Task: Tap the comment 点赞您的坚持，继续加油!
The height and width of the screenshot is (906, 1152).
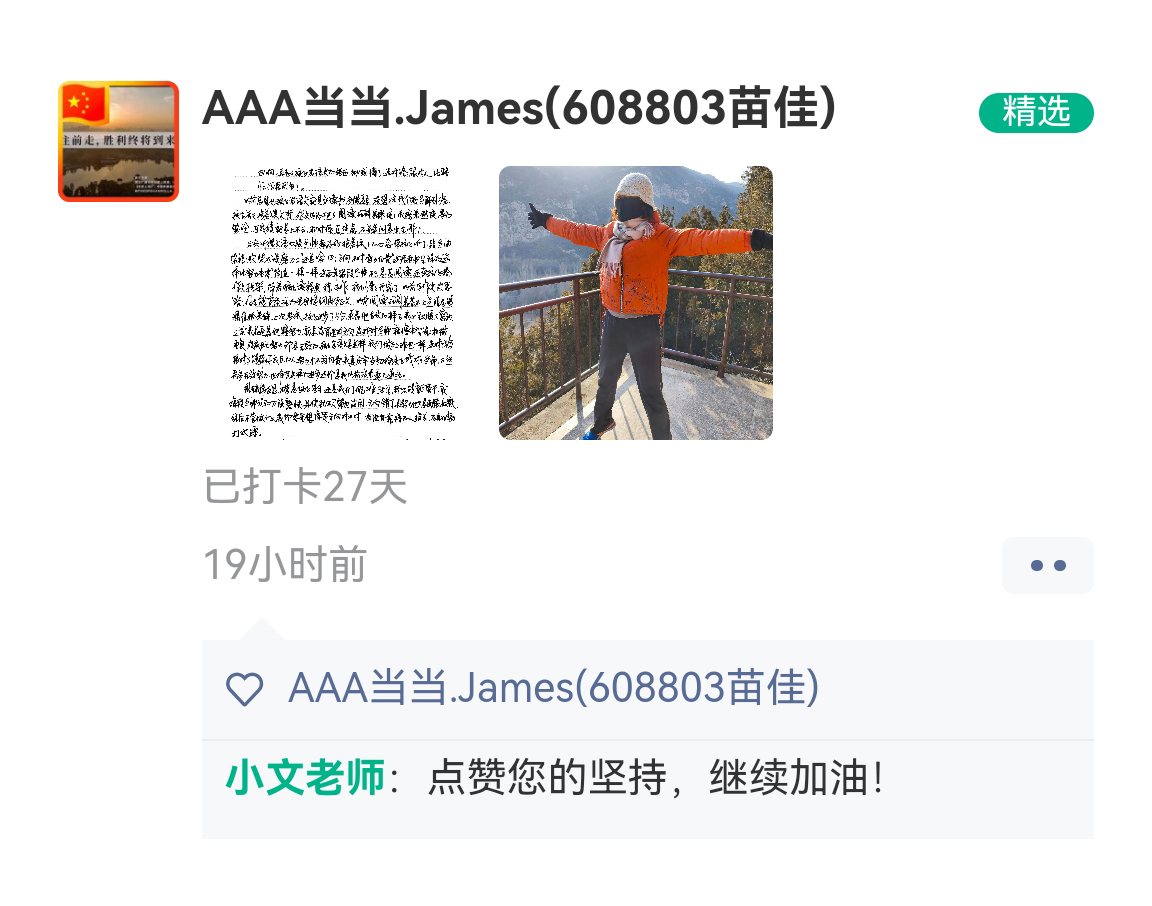Action: click(655, 777)
